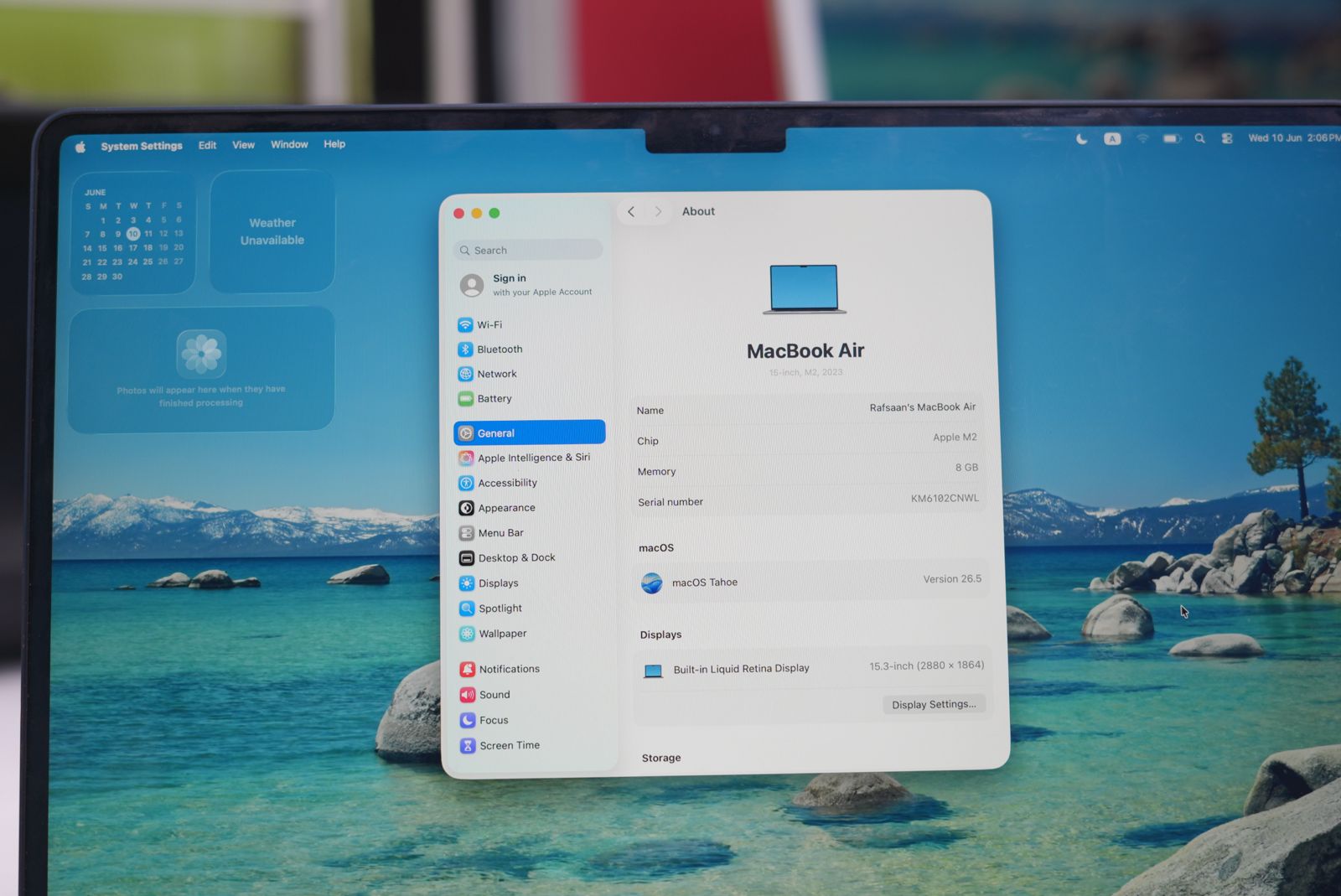
Task: Open the View menu
Action: (x=243, y=145)
